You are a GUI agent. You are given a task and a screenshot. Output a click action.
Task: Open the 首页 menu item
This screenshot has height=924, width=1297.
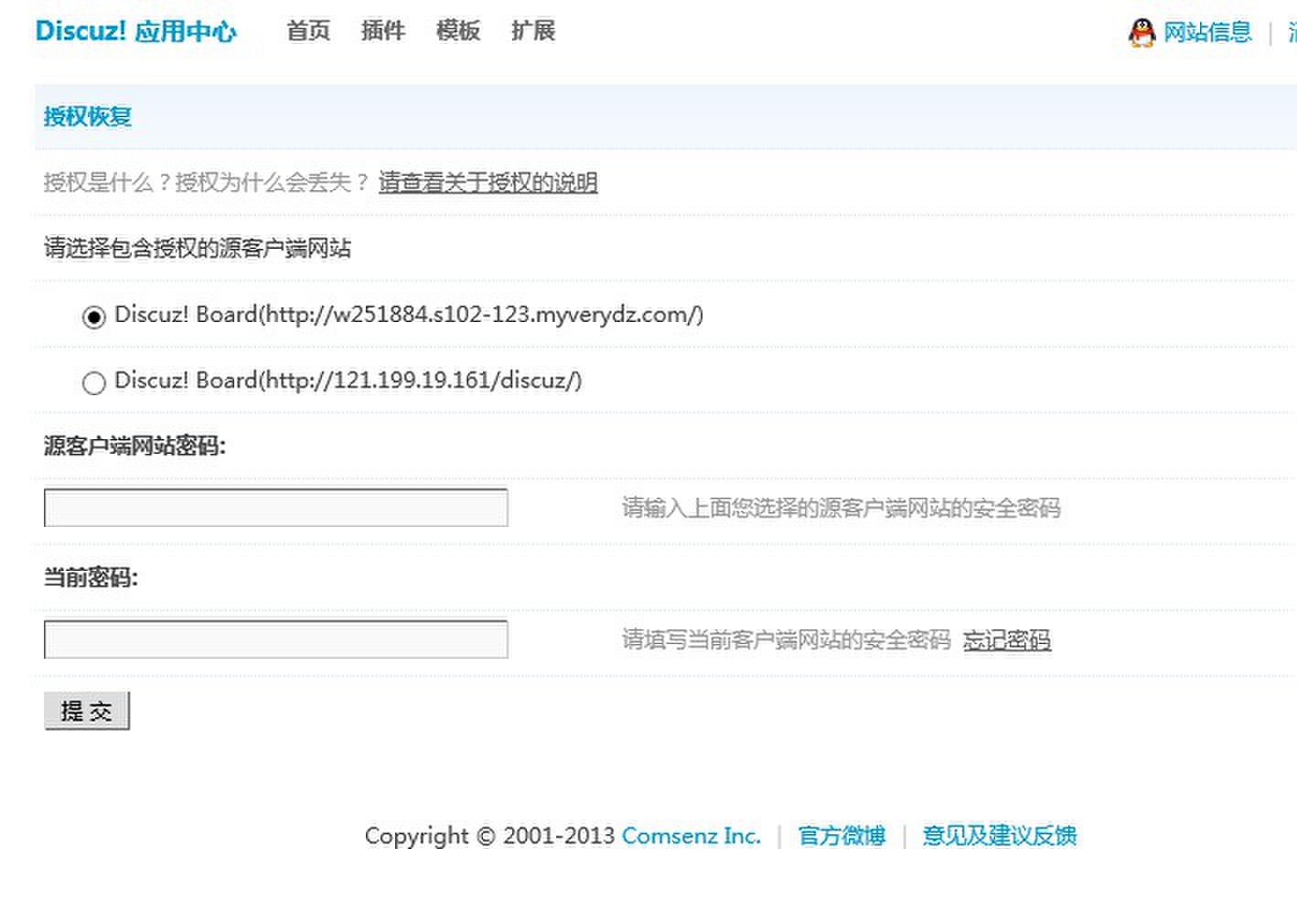(308, 31)
